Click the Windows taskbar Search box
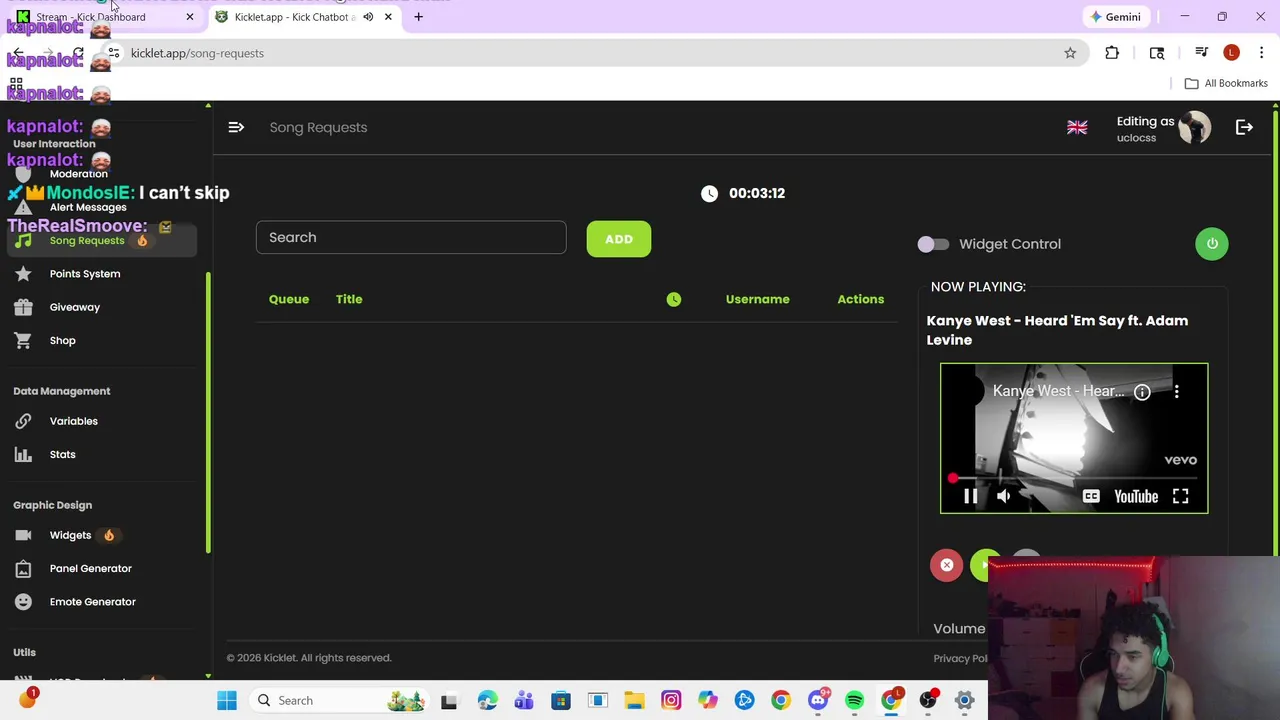Image resolution: width=1280 pixels, height=720 pixels. (x=340, y=701)
